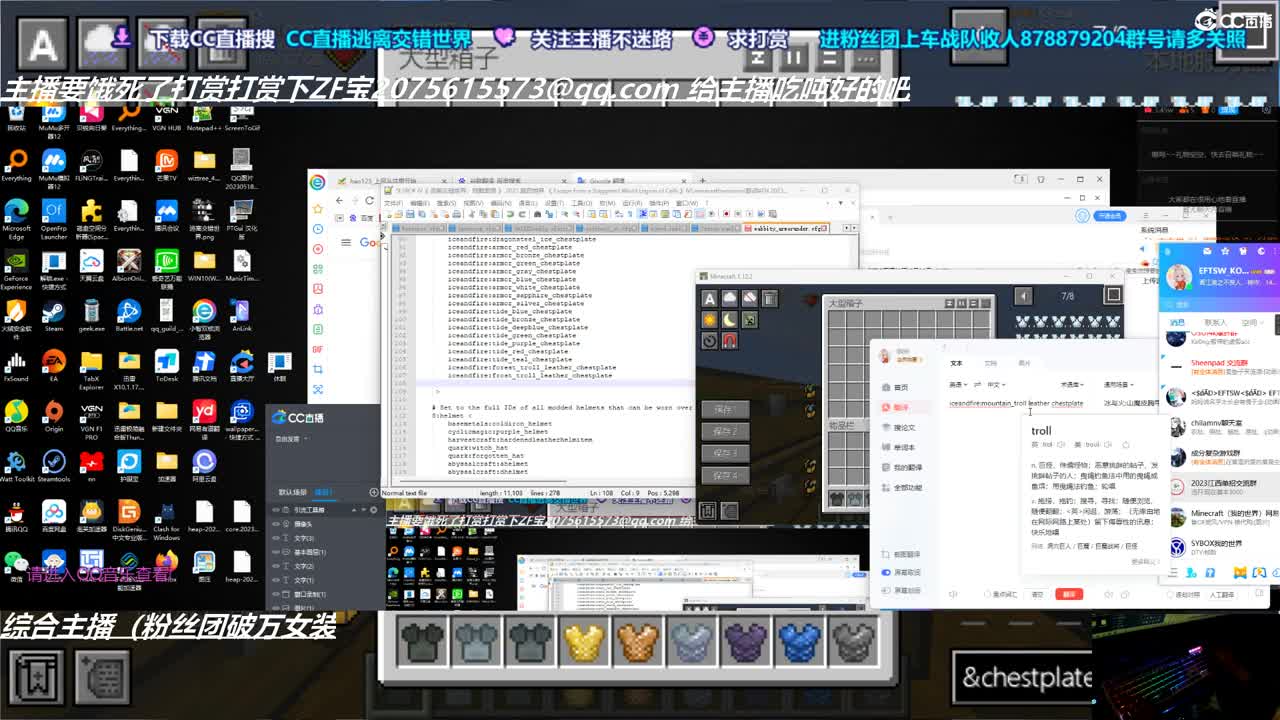Toggle the 屏幕取词 switch in translator
The width and height of the screenshot is (1280, 720).
886,572
